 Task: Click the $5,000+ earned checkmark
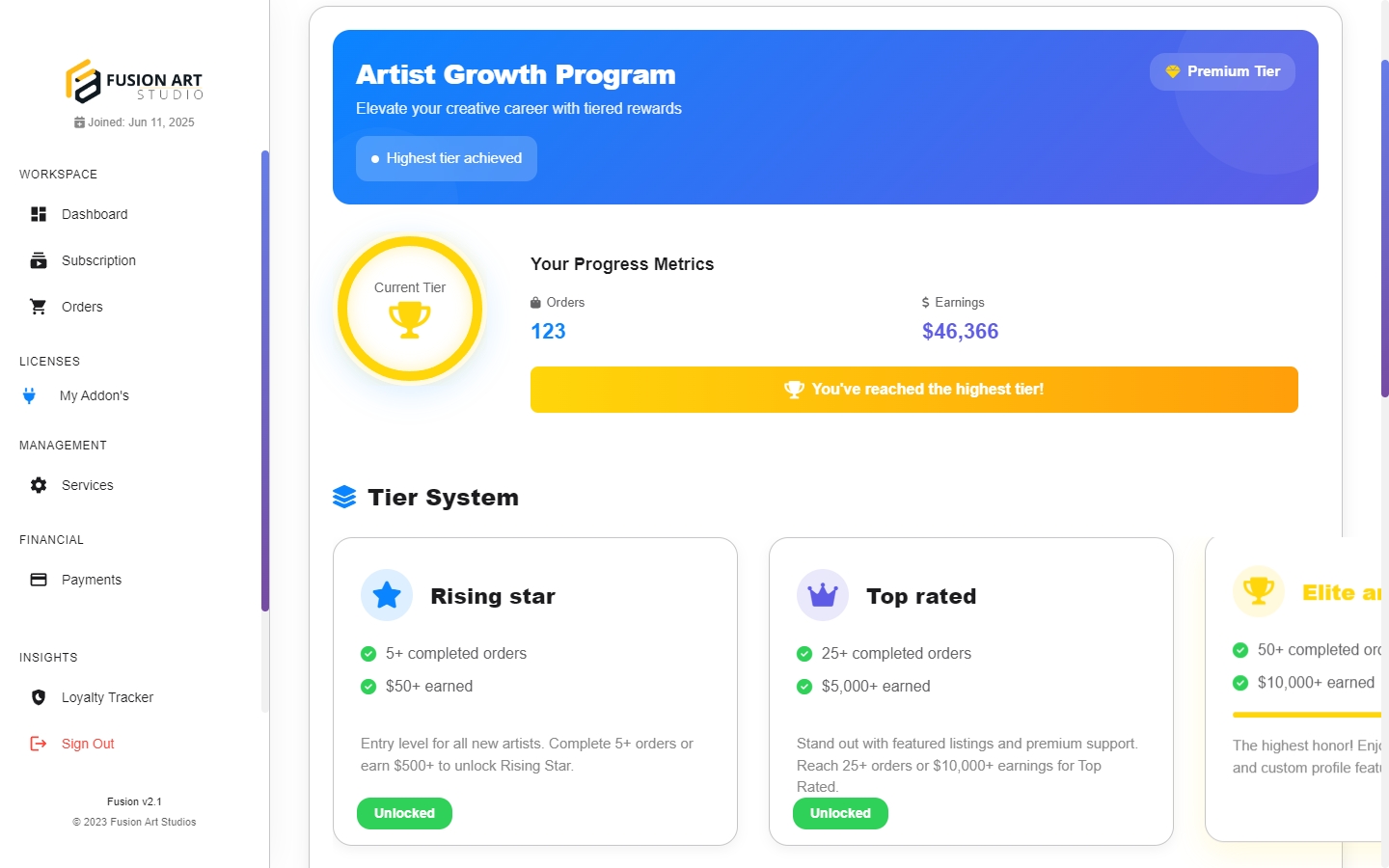[804, 687]
